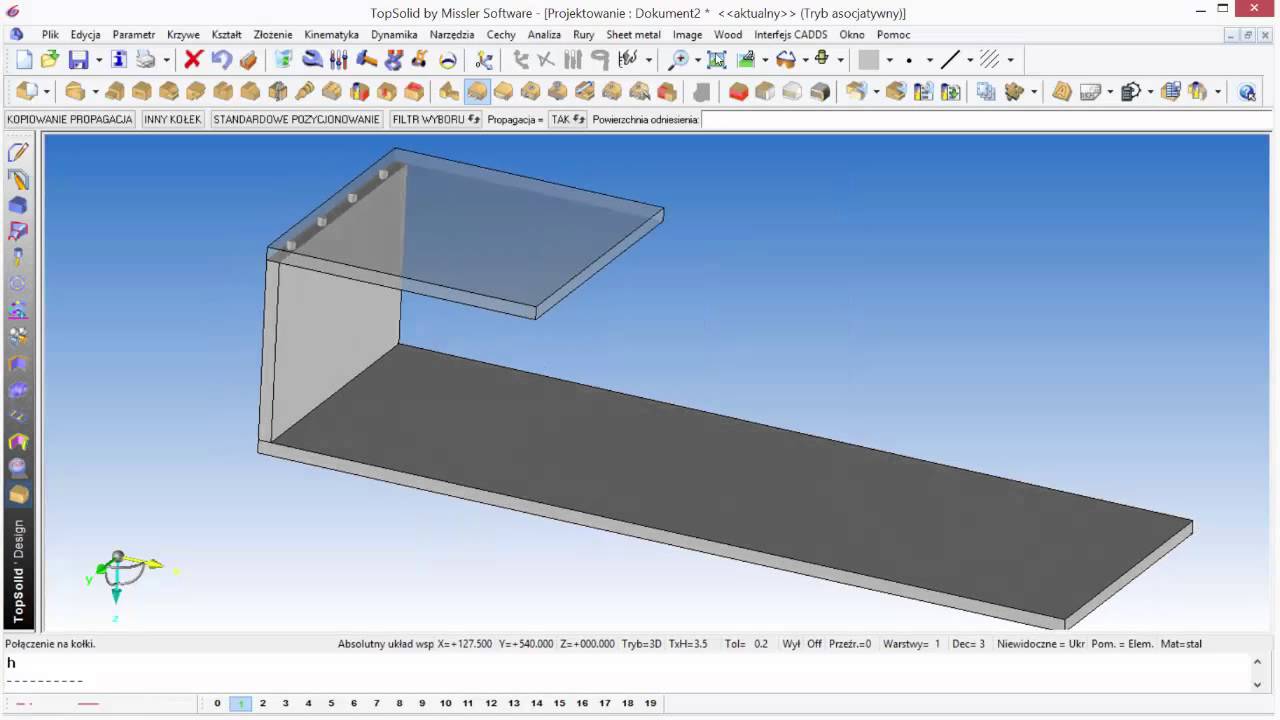Undo the last action with the blue arrow

[221, 60]
